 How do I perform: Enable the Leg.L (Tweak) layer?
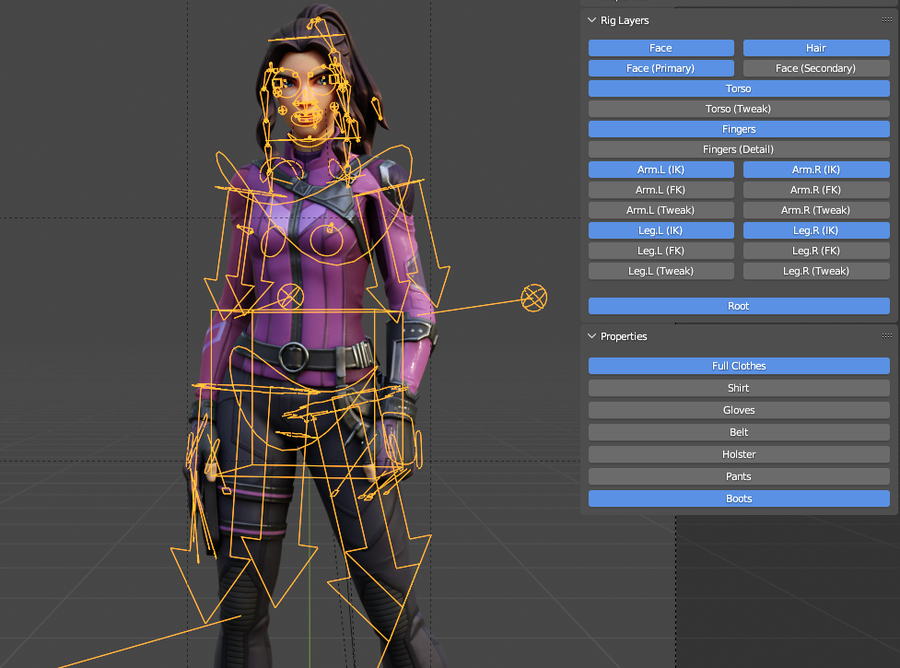point(661,271)
